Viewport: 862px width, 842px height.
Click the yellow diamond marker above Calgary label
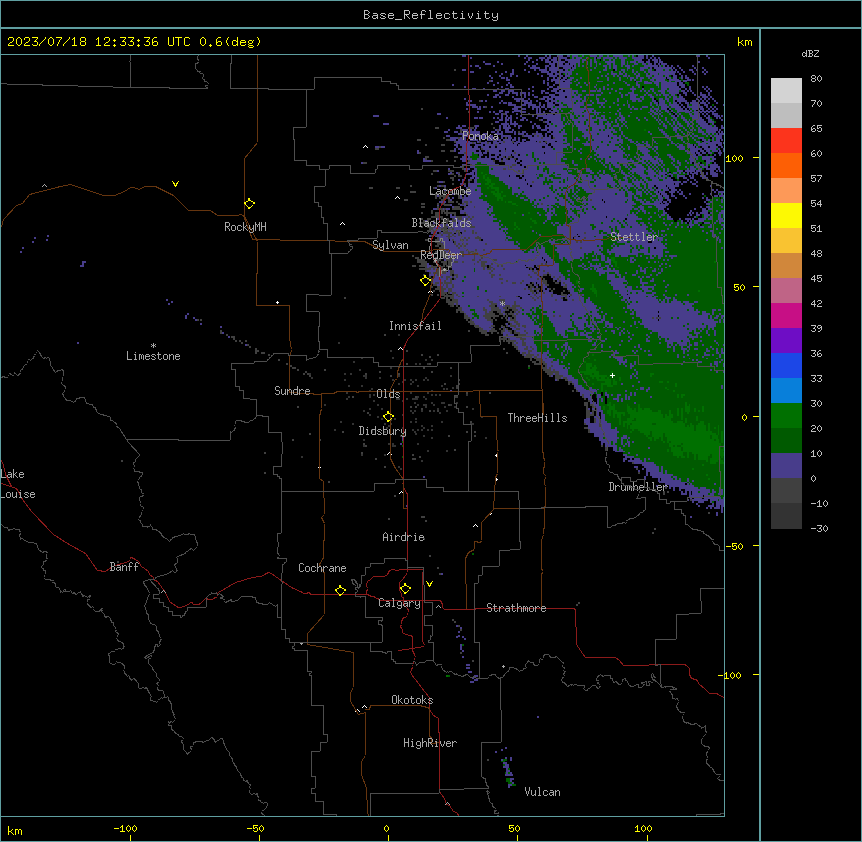pyautogui.click(x=405, y=589)
